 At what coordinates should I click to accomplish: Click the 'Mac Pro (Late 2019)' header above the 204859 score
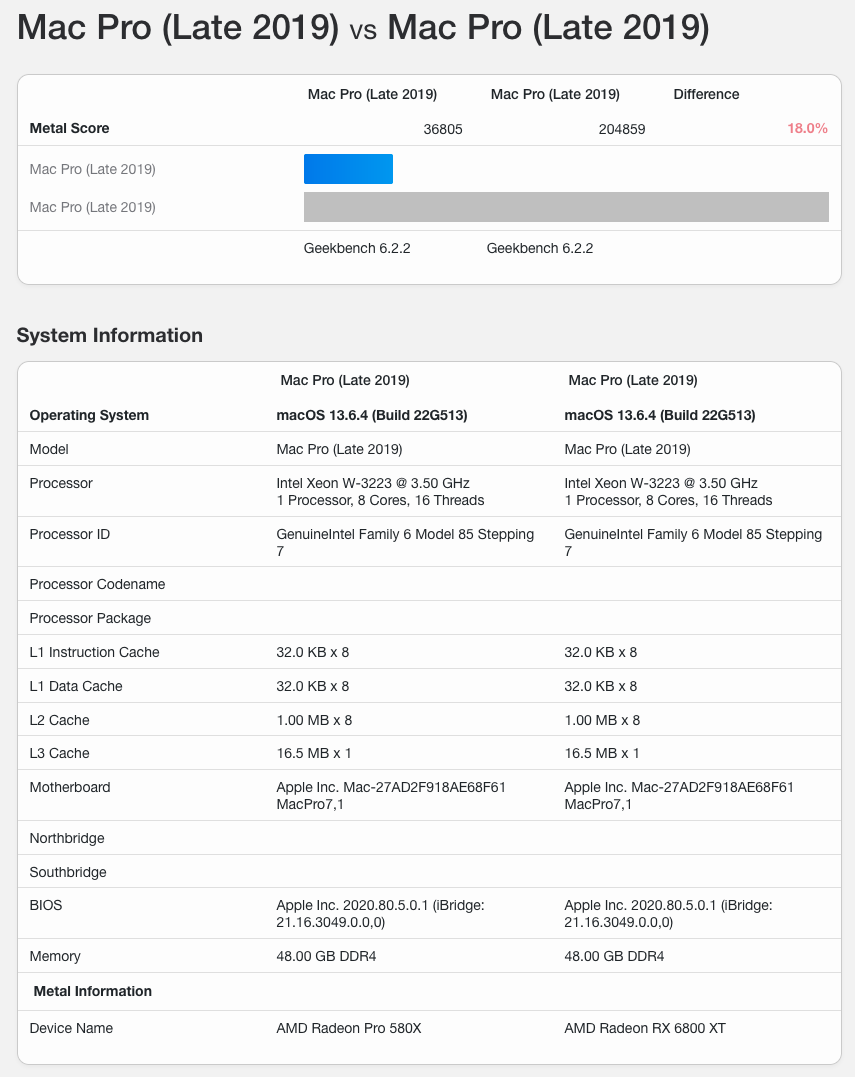[555, 94]
